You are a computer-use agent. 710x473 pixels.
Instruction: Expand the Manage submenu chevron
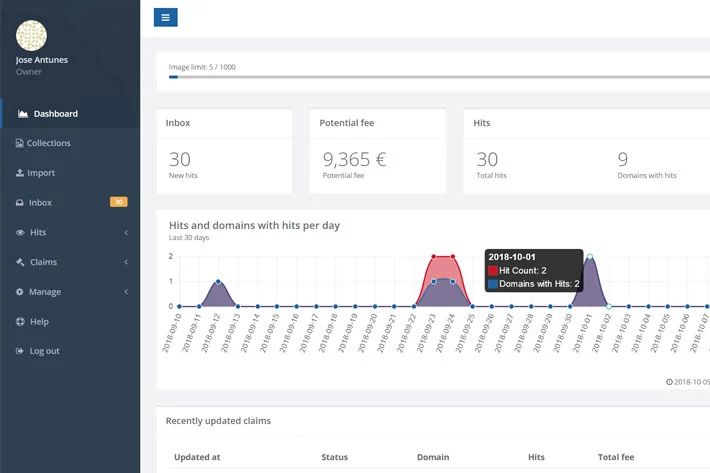[126, 291]
